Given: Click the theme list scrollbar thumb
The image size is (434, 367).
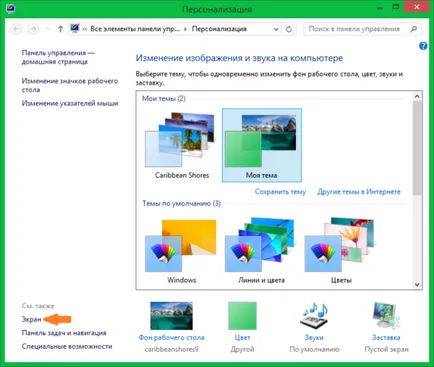Looking at the screenshot, I should tap(417, 148).
